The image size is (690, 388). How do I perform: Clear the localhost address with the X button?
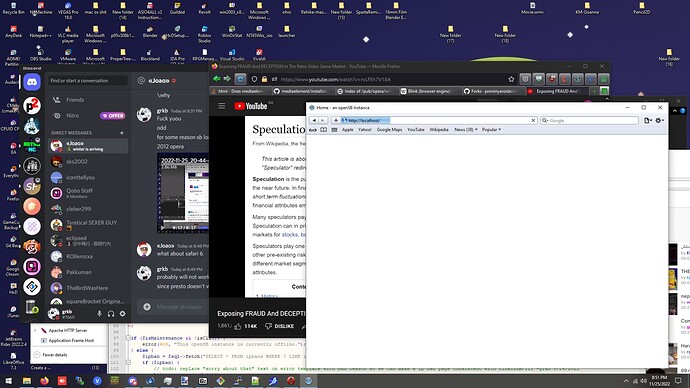[x=533, y=120]
